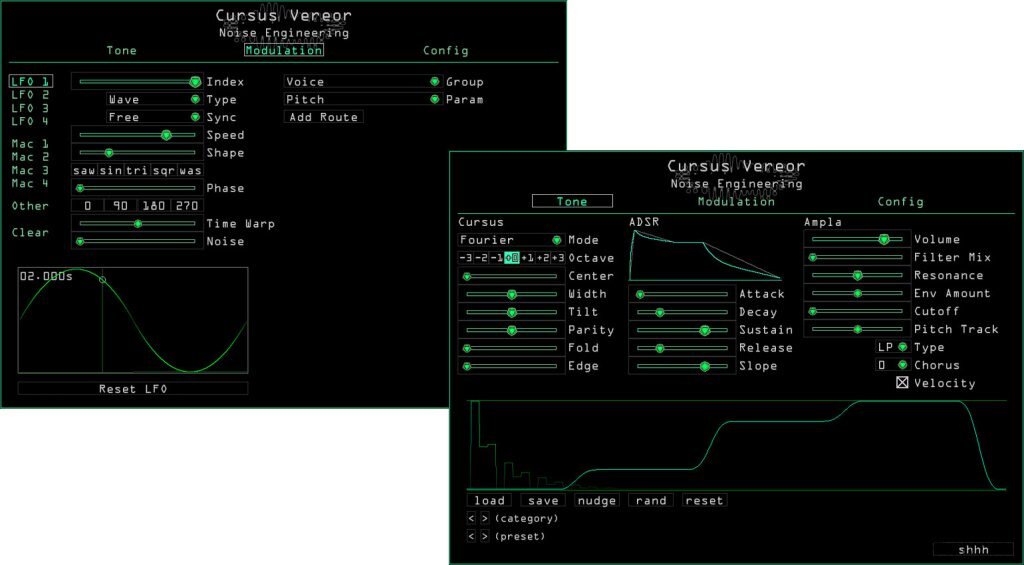Adjust the ADSR Attack slider
This screenshot has width=1024, height=565.
(682, 295)
